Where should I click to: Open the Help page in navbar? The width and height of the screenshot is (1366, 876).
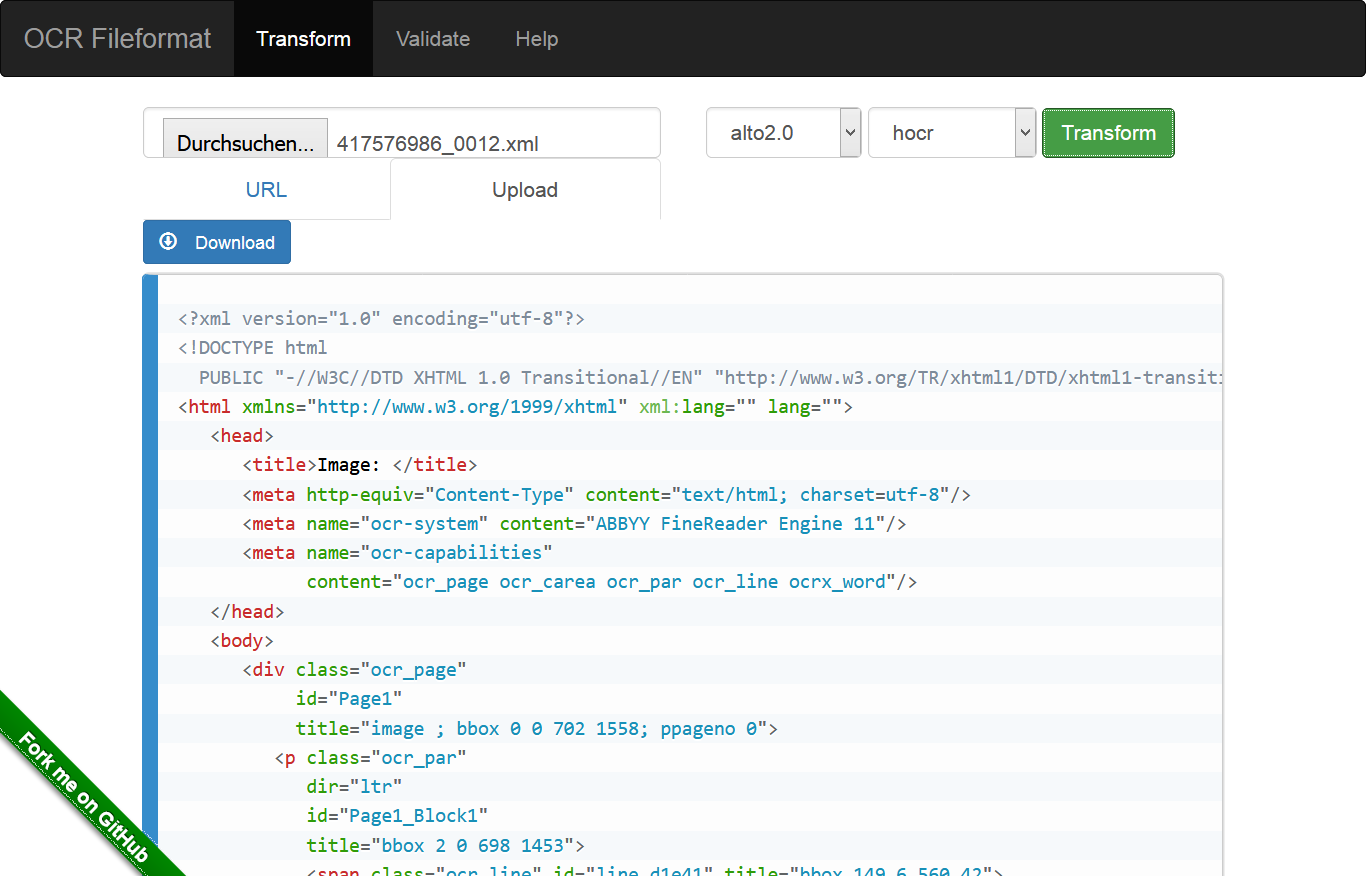click(x=536, y=39)
